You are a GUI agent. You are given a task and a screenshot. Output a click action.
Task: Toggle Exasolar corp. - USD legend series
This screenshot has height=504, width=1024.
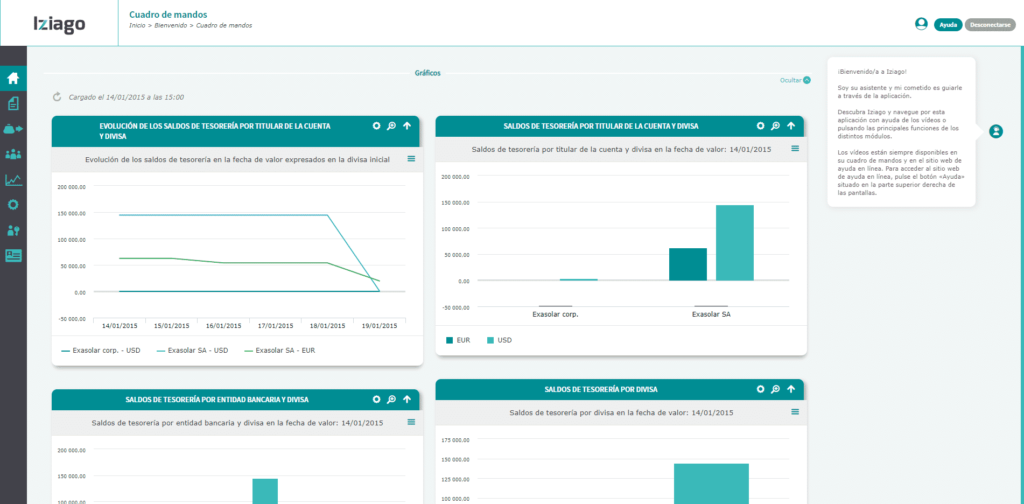[101, 351]
